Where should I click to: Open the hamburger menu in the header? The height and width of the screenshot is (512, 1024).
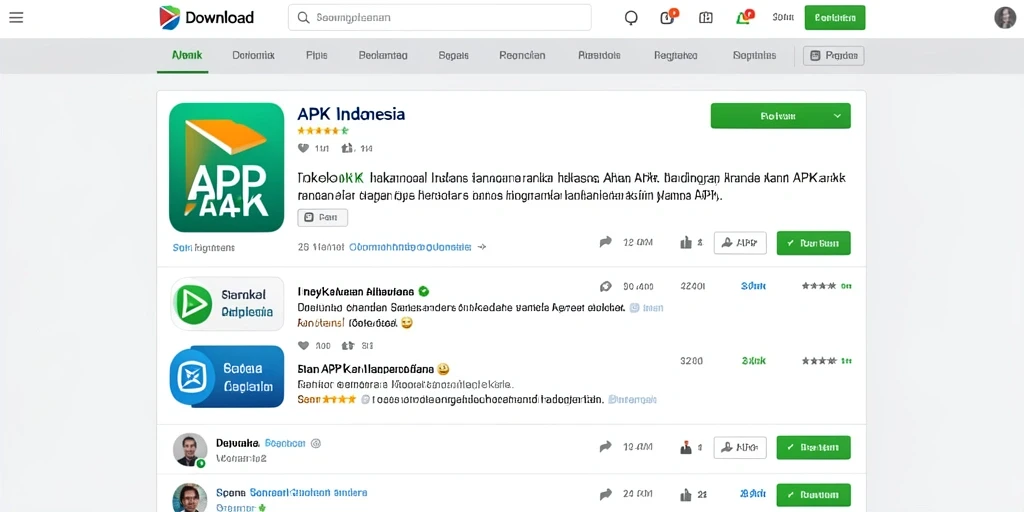point(16,18)
